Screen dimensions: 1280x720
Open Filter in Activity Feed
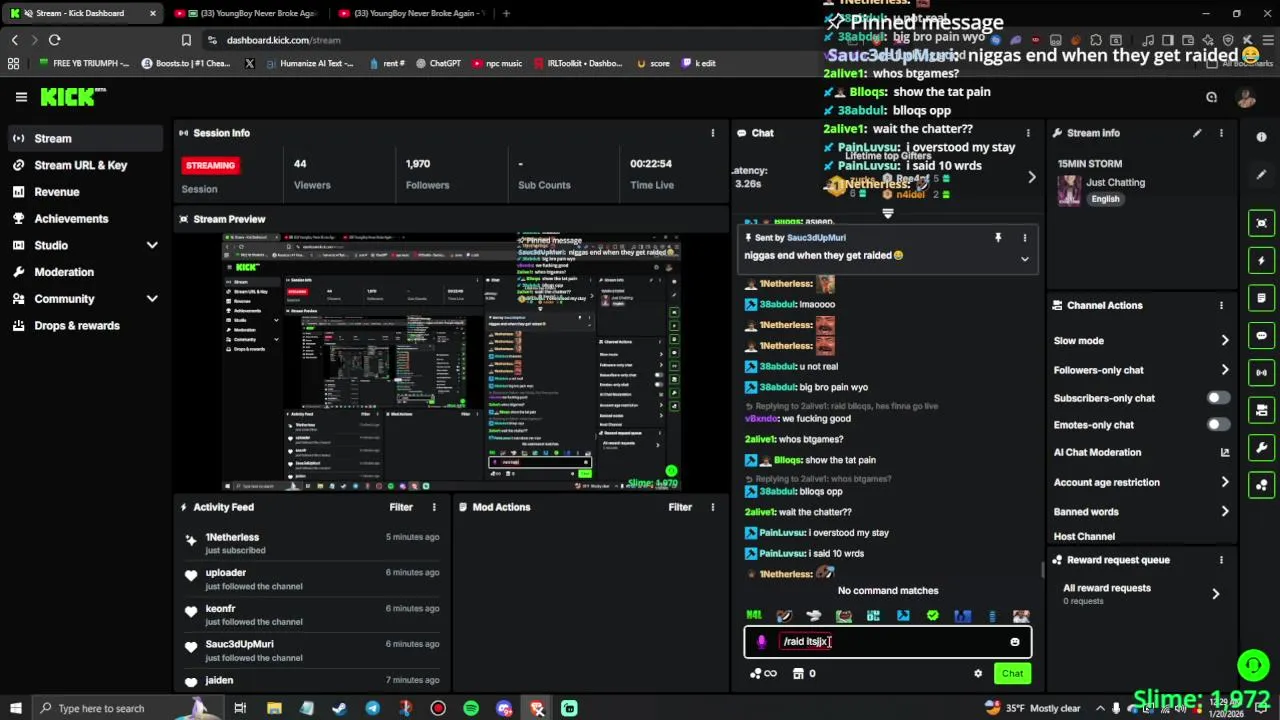pyautogui.click(x=401, y=507)
